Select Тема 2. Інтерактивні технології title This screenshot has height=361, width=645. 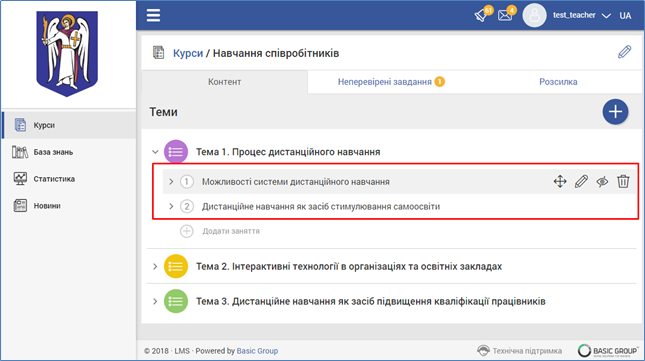tap(349, 266)
